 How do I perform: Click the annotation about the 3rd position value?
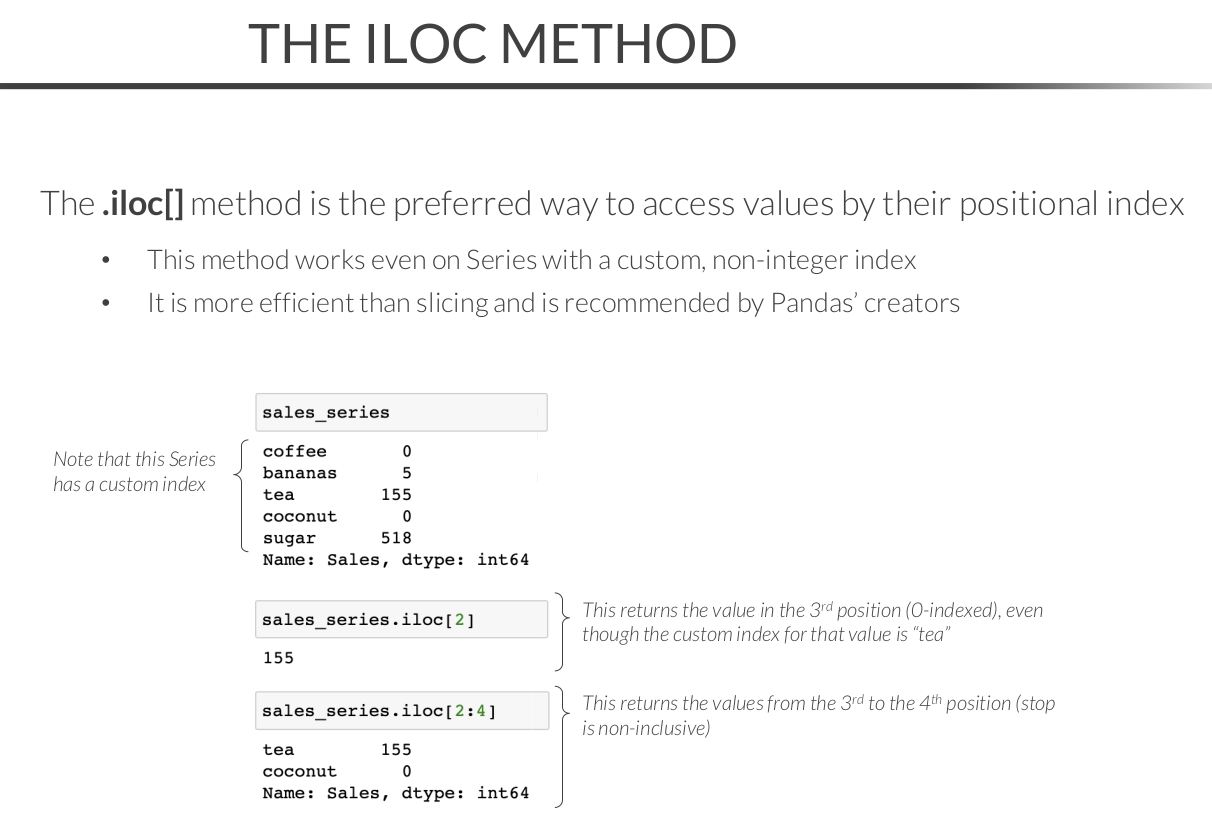(812, 622)
